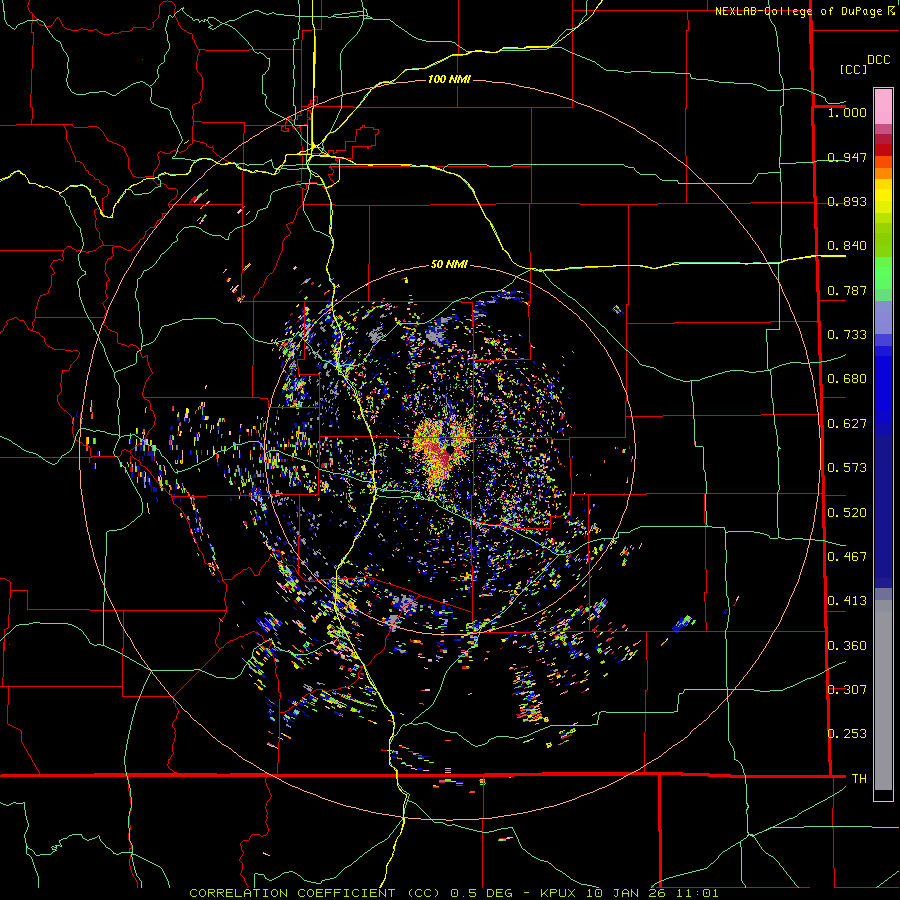Click the TH threshold label on legend
This screenshot has height=900, width=900.
(859, 779)
